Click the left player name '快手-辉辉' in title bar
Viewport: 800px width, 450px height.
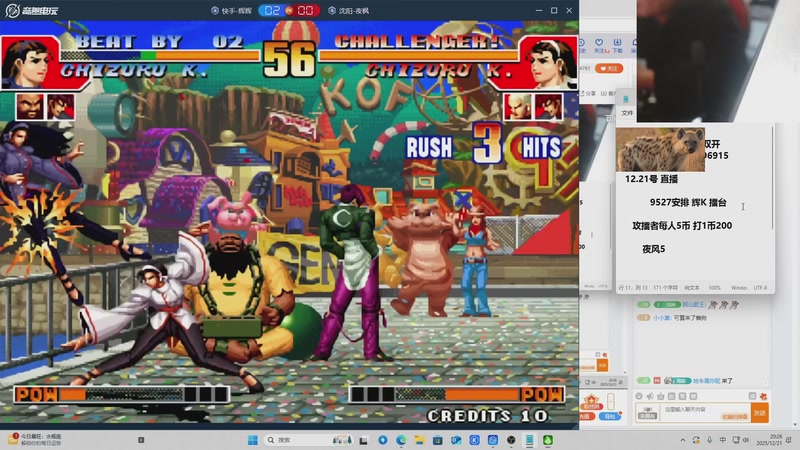click(233, 10)
